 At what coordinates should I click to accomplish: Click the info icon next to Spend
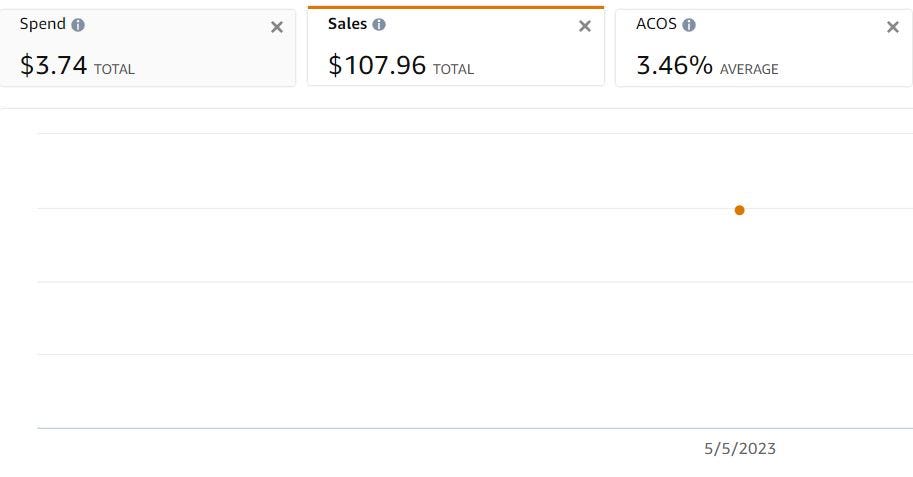[x=78, y=25]
